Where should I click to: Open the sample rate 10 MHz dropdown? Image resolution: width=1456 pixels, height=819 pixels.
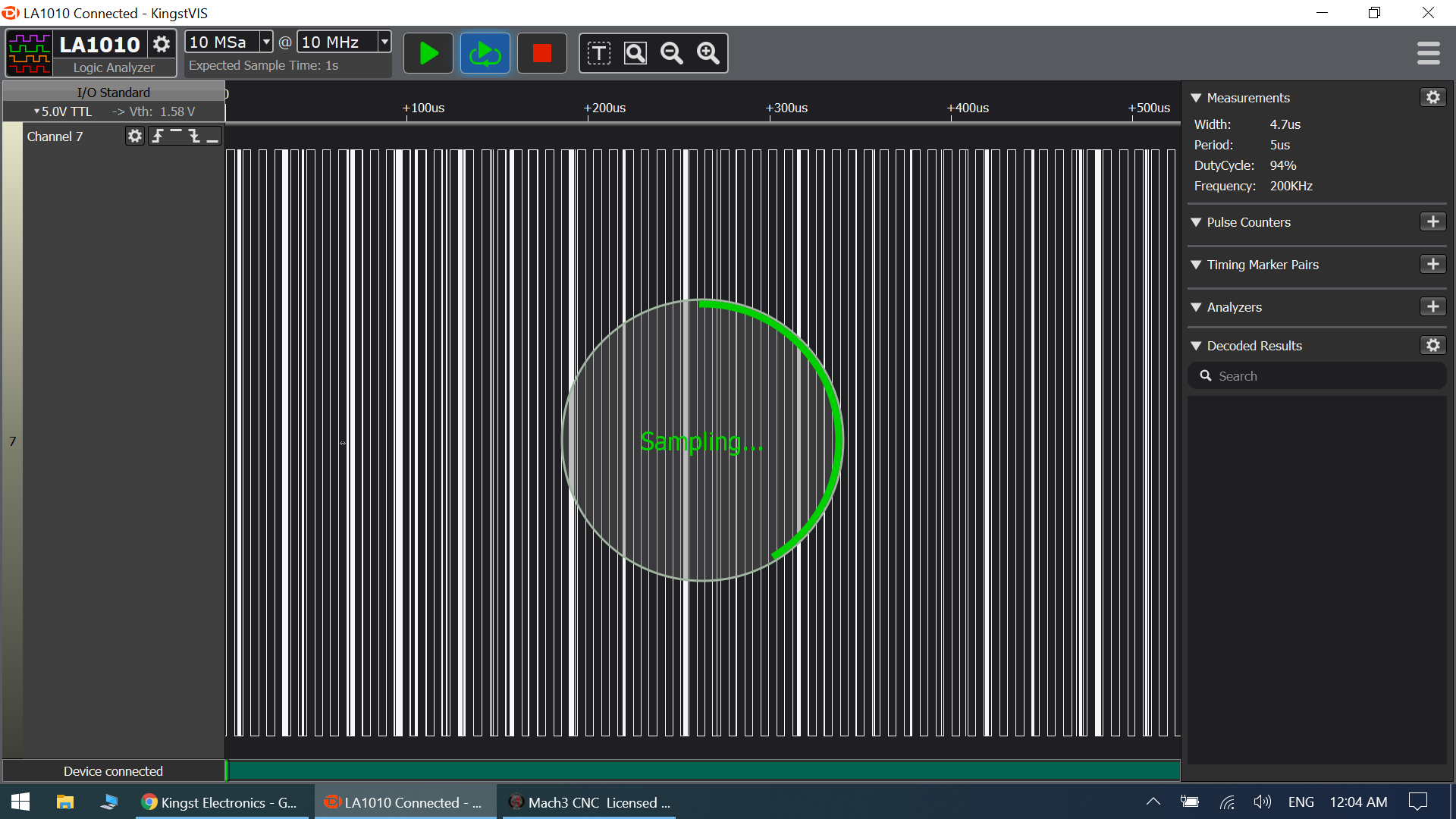pyautogui.click(x=384, y=42)
